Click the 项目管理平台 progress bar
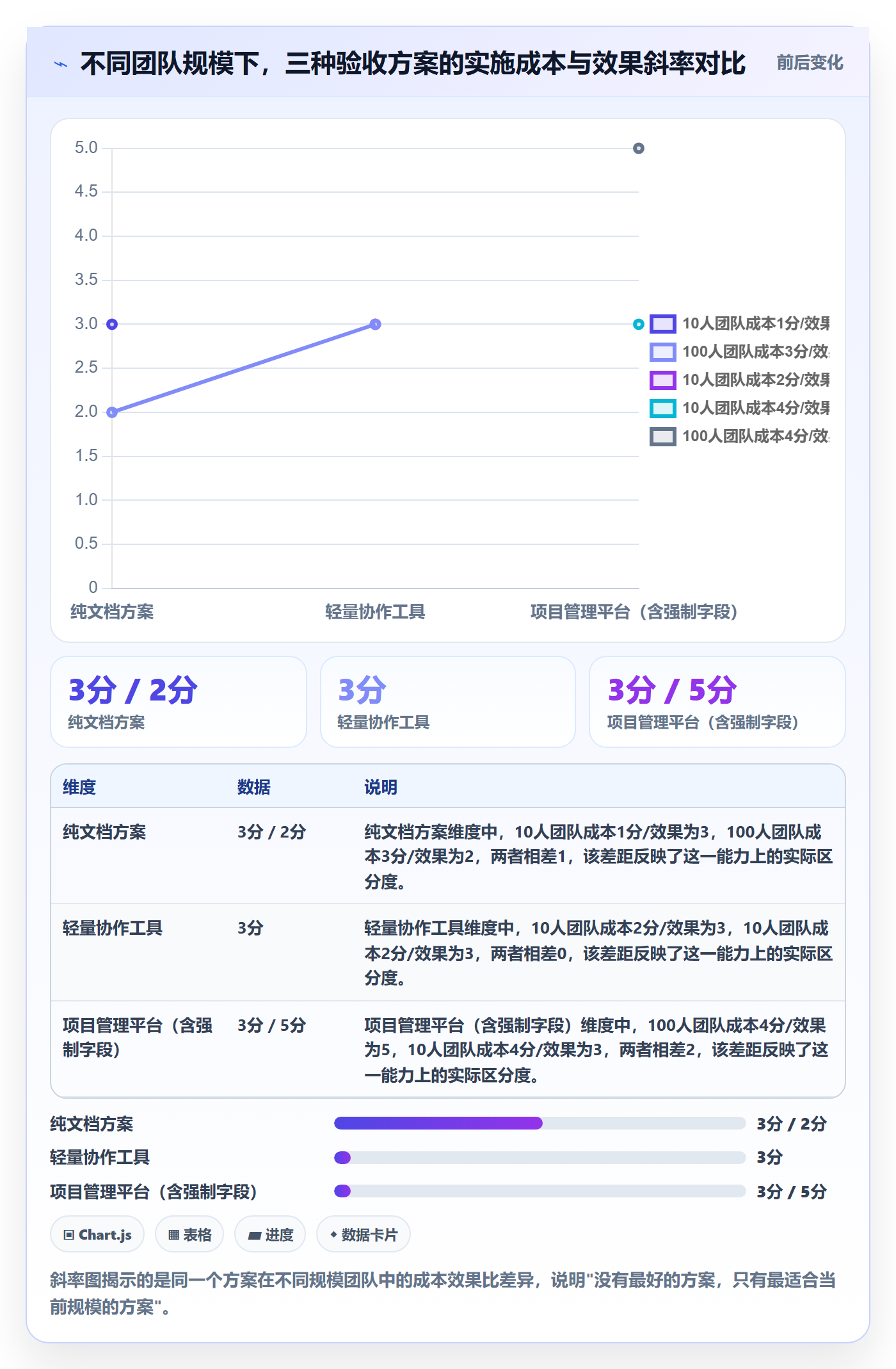This screenshot has width=896, height=1369. point(540,1191)
